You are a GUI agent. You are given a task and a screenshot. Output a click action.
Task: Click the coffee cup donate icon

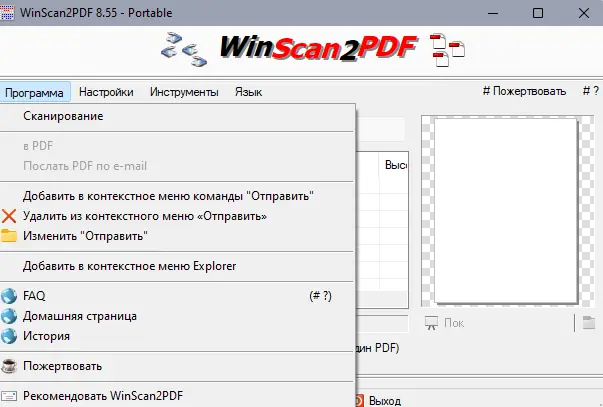[9, 366]
